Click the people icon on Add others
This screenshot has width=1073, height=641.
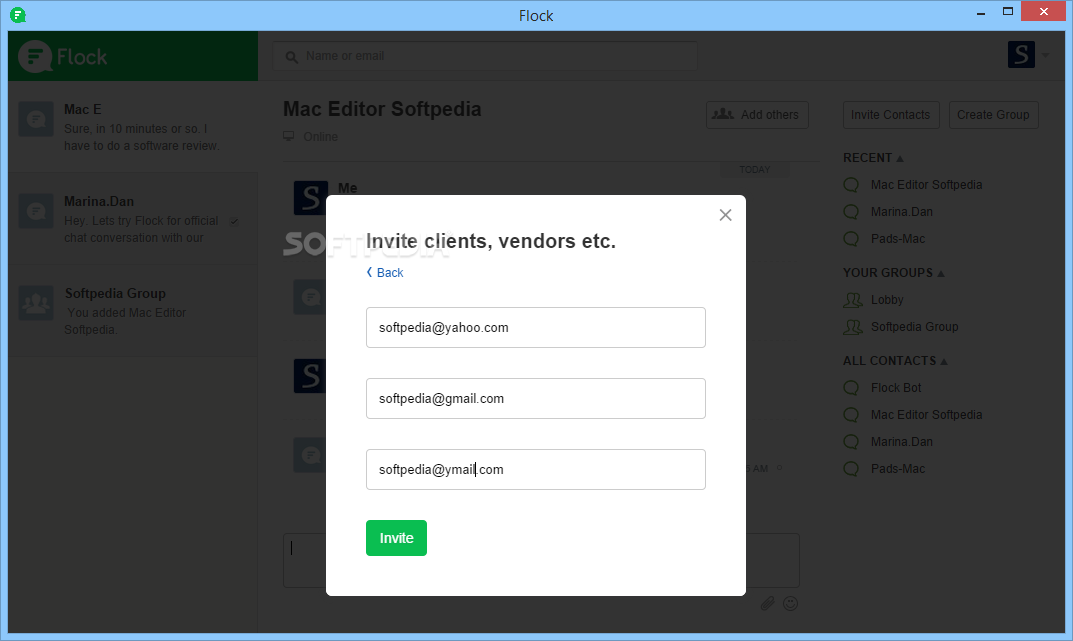(x=723, y=114)
